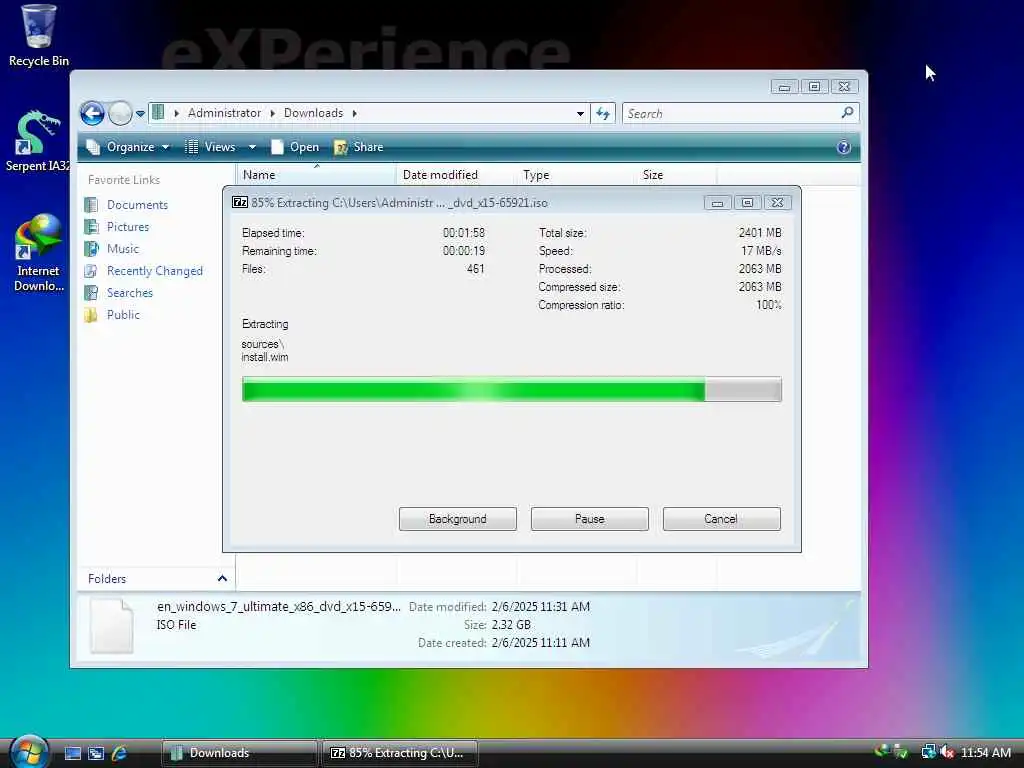
Task: Open Recently Changed in Favorite Links
Action: pyautogui.click(x=155, y=270)
